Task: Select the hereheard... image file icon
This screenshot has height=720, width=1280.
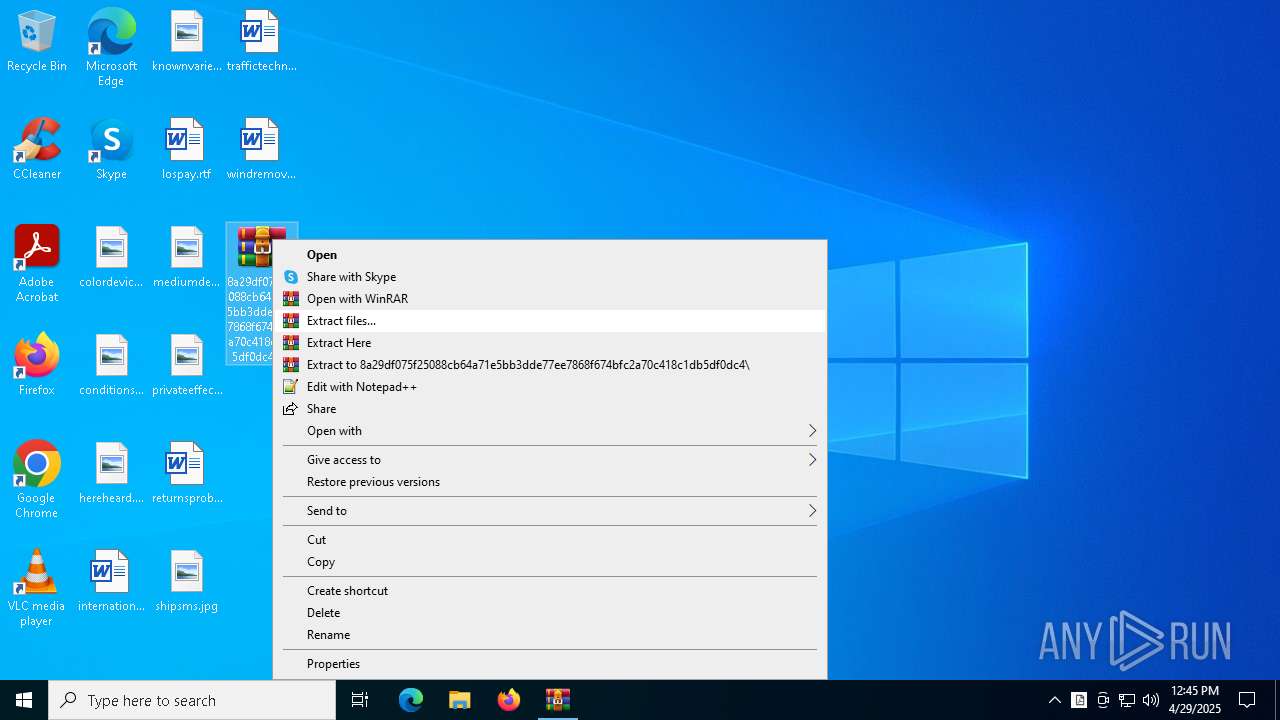Action: [x=111, y=474]
